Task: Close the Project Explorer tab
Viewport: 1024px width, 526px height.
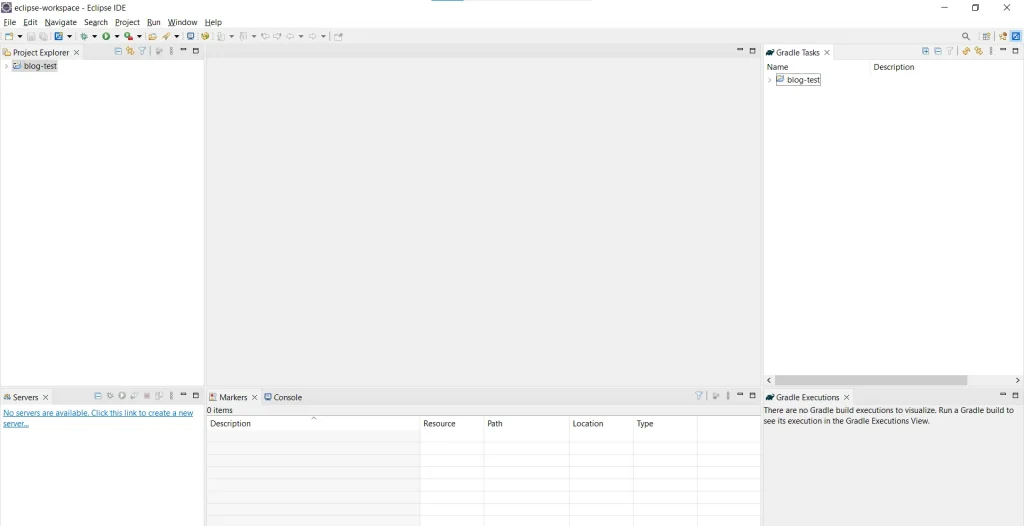Action: click(76, 52)
